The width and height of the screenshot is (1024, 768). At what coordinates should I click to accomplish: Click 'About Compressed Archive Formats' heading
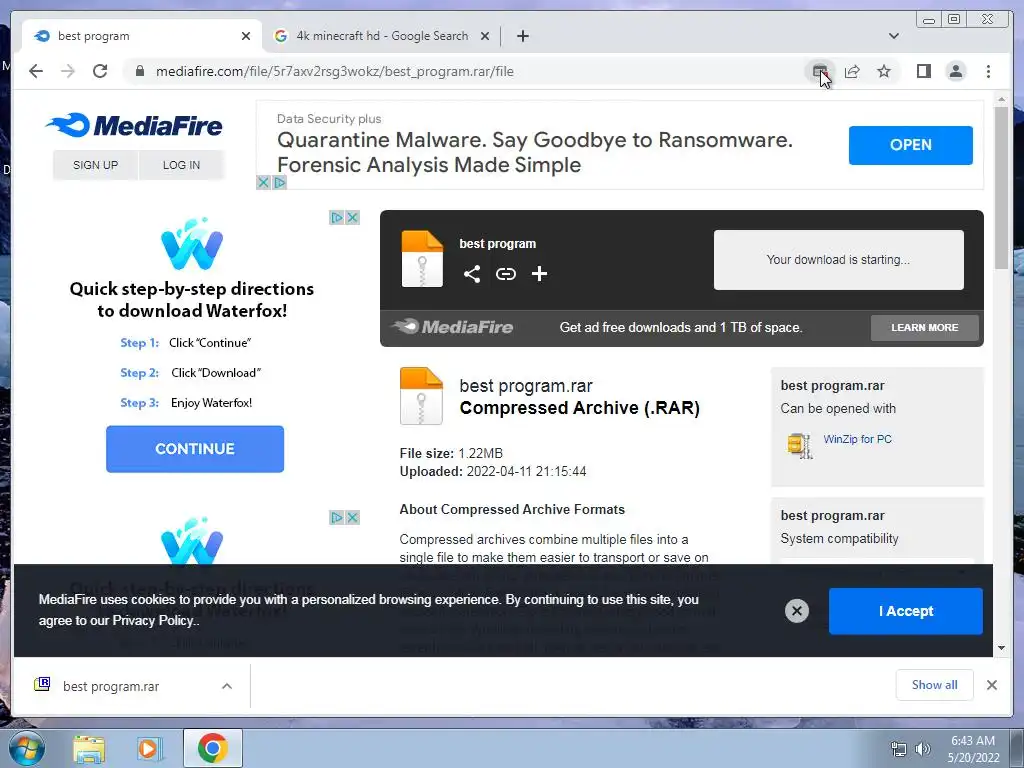512,509
